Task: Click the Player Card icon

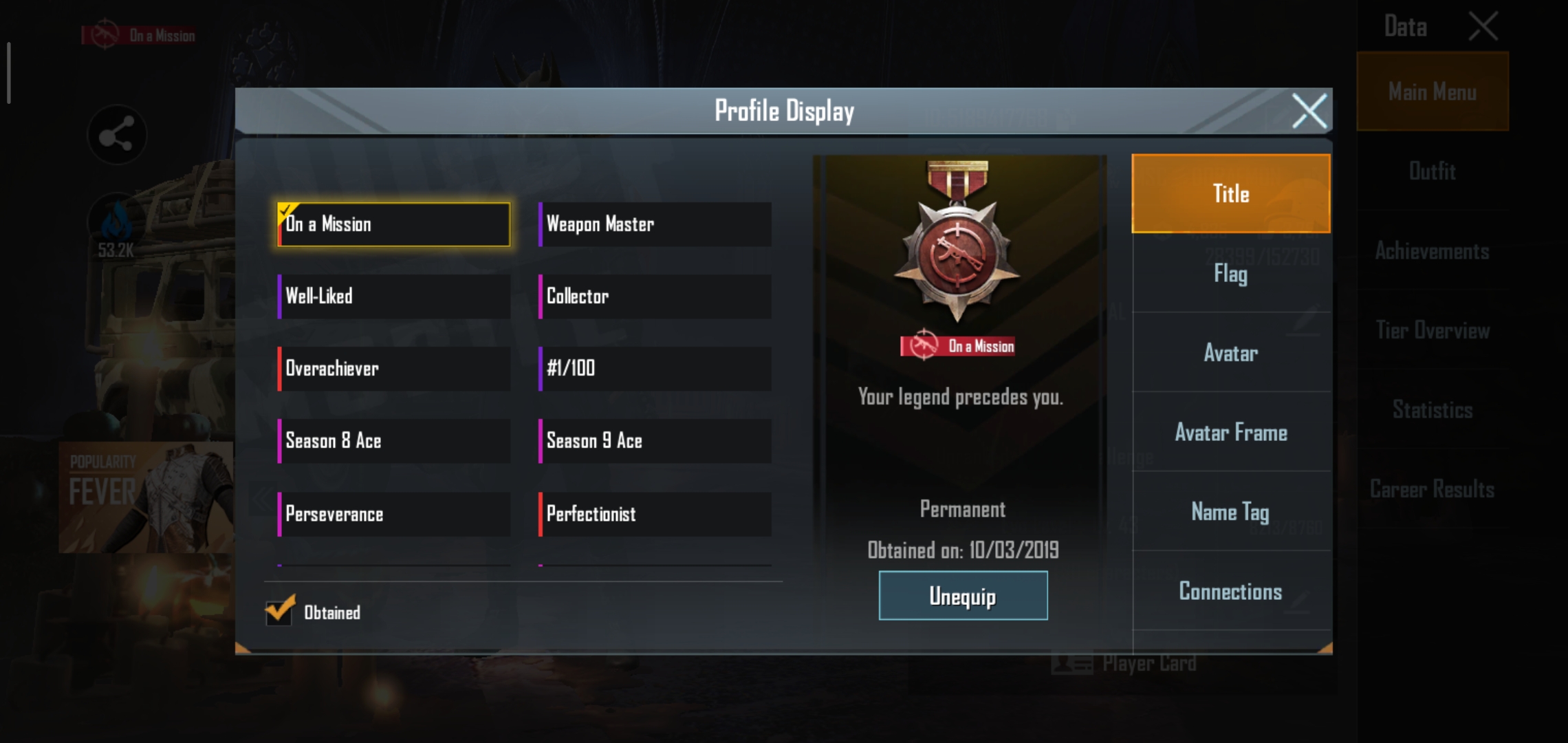Action: coord(1071,663)
